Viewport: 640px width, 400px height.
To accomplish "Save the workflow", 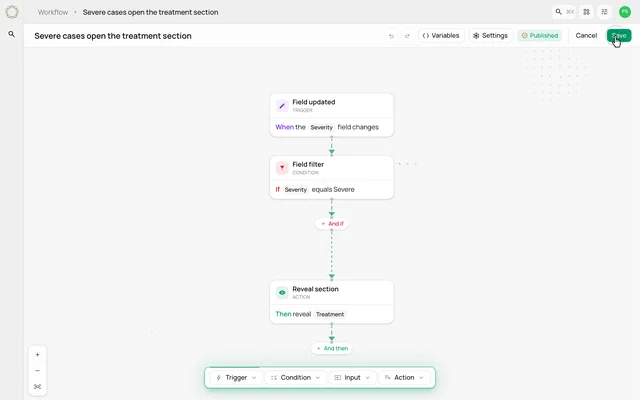I will pyautogui.click(x=619, y=36).
